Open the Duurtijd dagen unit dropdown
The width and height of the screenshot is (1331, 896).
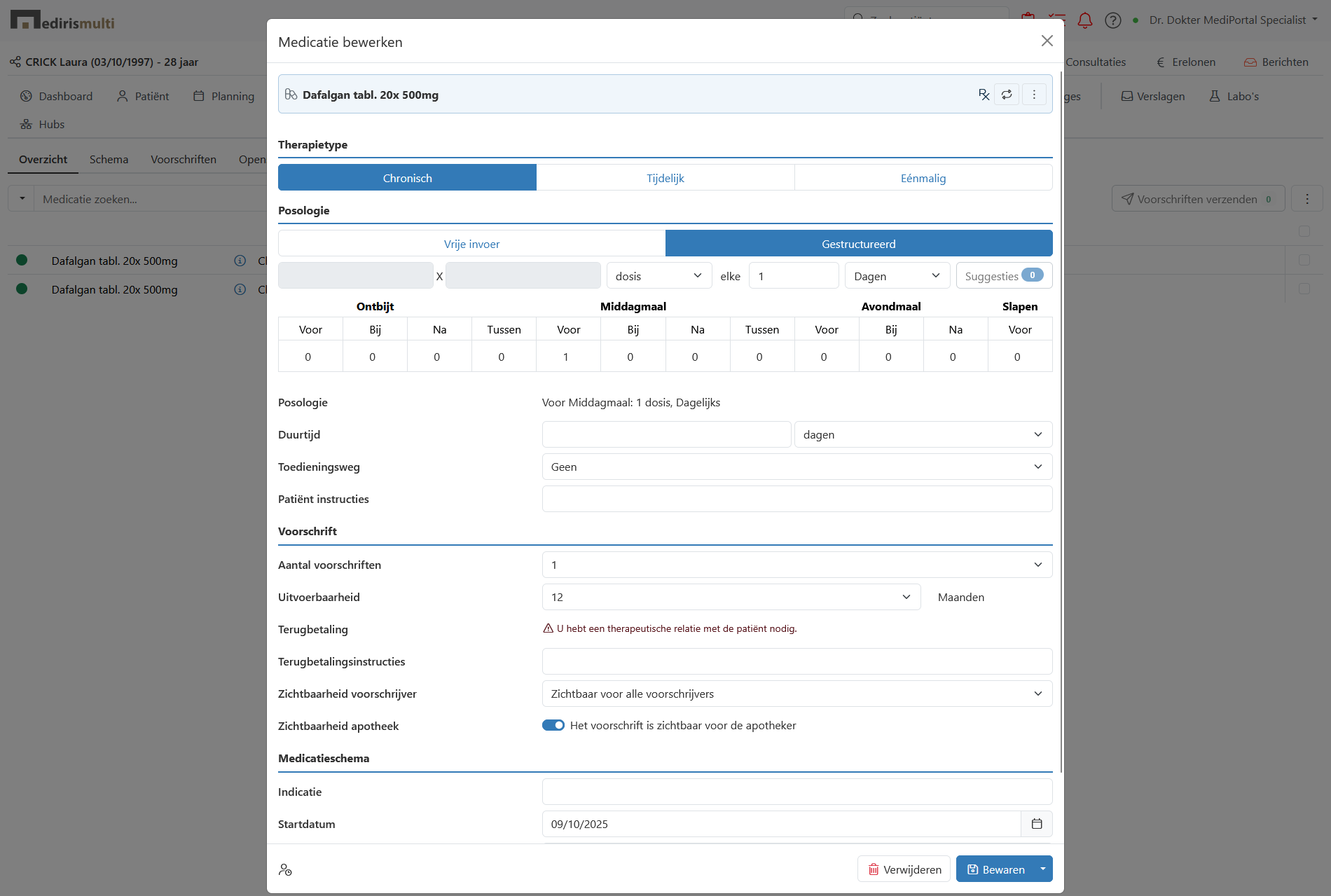pos(923,434)
